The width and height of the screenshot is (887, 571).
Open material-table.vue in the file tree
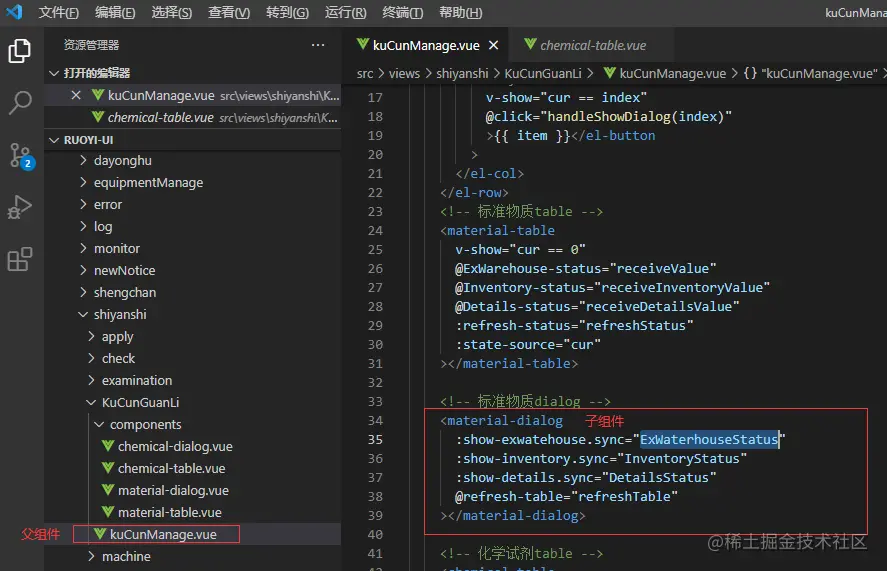point(192,513)
